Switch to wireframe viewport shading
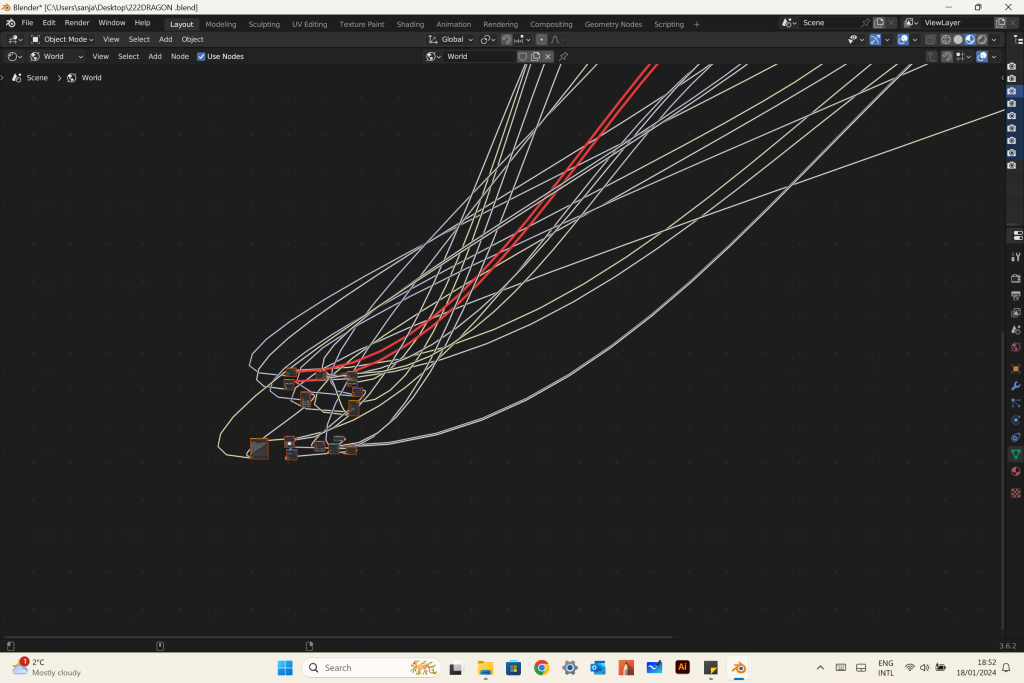 (x=946, y=40)
